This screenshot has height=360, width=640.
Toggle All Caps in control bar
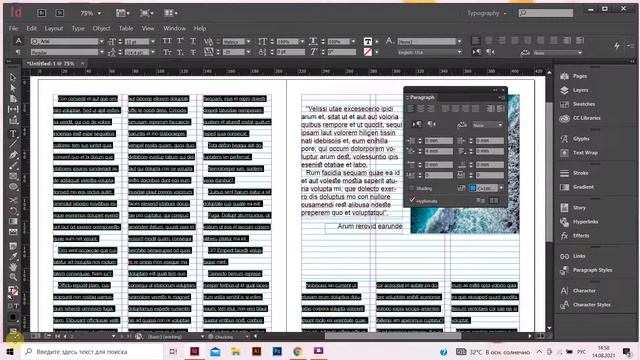click(167, 41)
